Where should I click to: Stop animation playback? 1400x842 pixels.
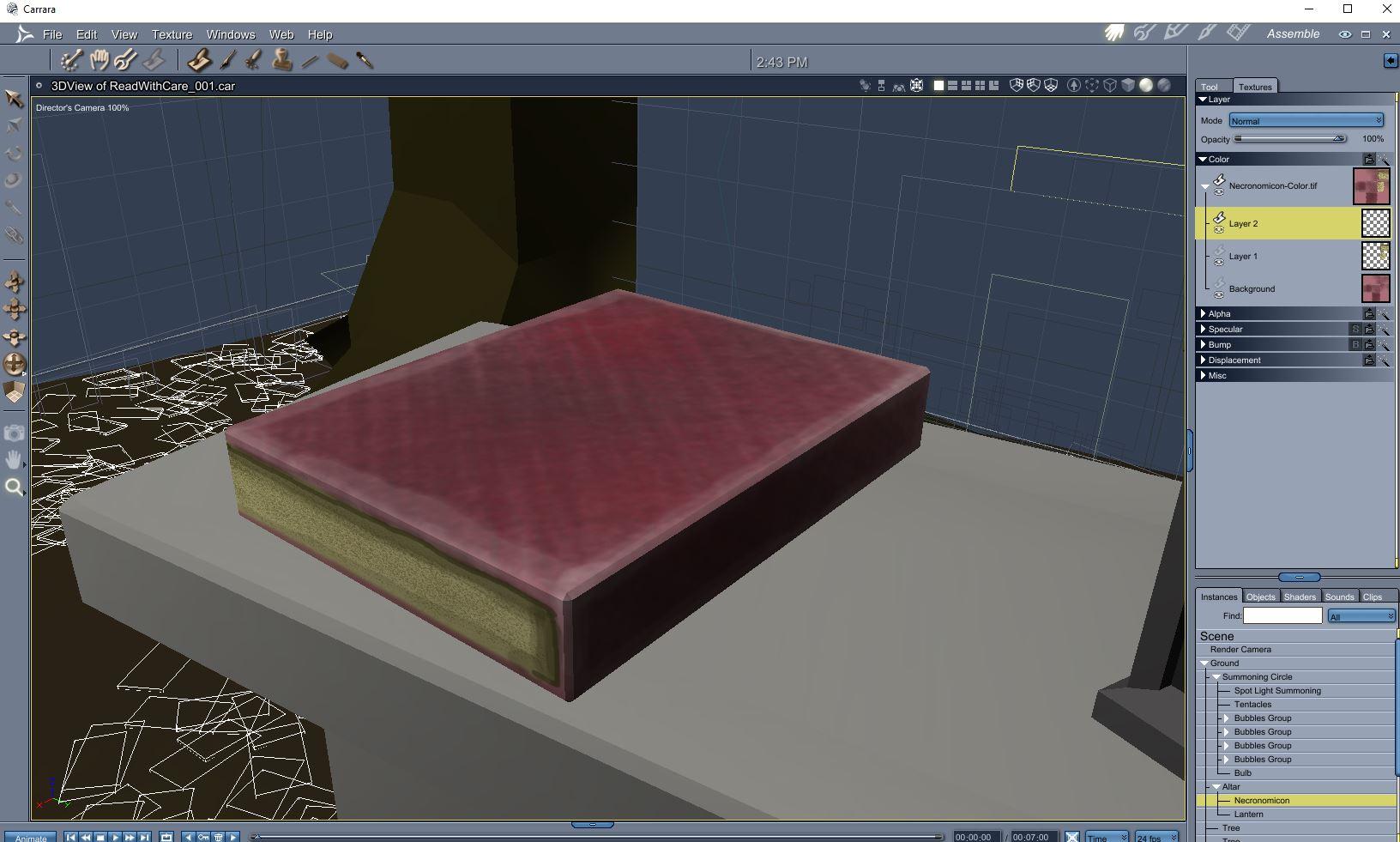coord(100,837)
